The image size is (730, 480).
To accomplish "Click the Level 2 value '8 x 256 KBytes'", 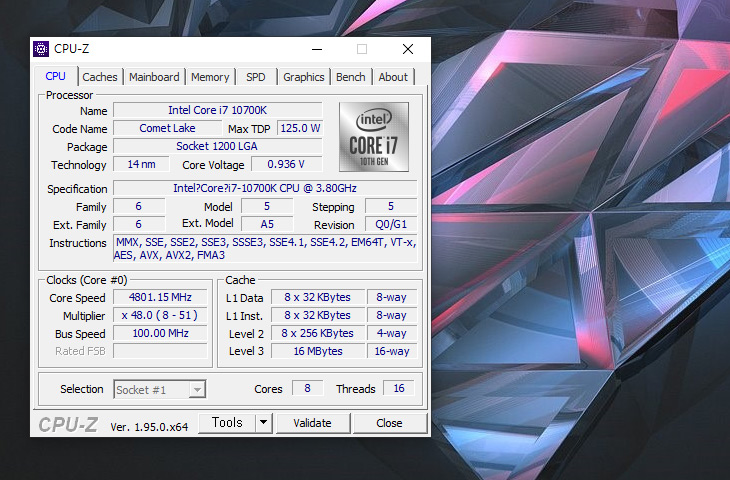I will point(318,333).
